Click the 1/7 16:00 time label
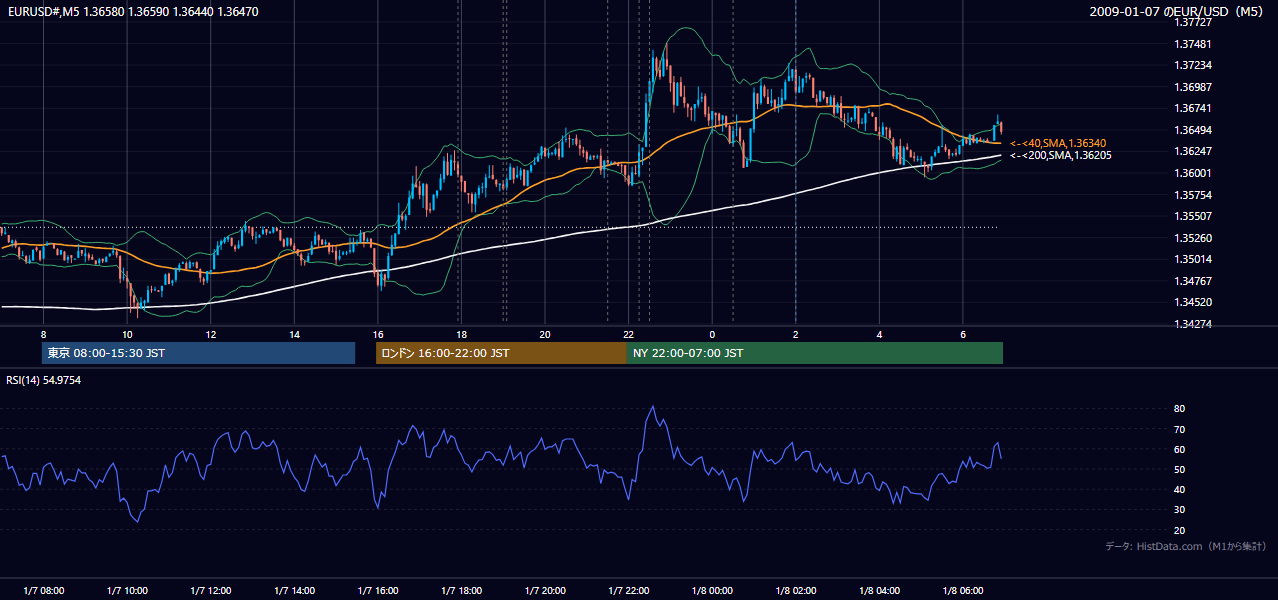The height and width of the screenshot is (600, 1278). pos(378,590)
